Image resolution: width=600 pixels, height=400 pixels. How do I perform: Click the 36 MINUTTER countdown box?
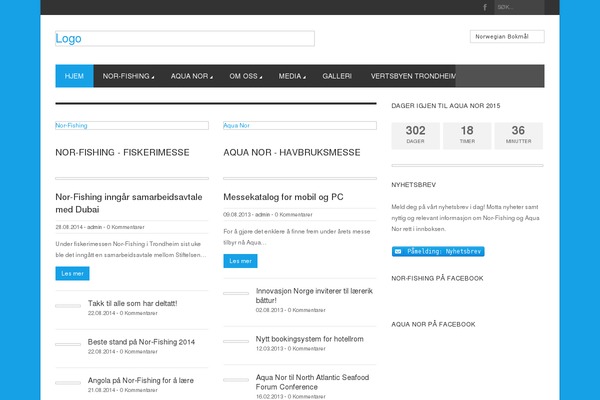pyautogui.click(x=518, y=136)
